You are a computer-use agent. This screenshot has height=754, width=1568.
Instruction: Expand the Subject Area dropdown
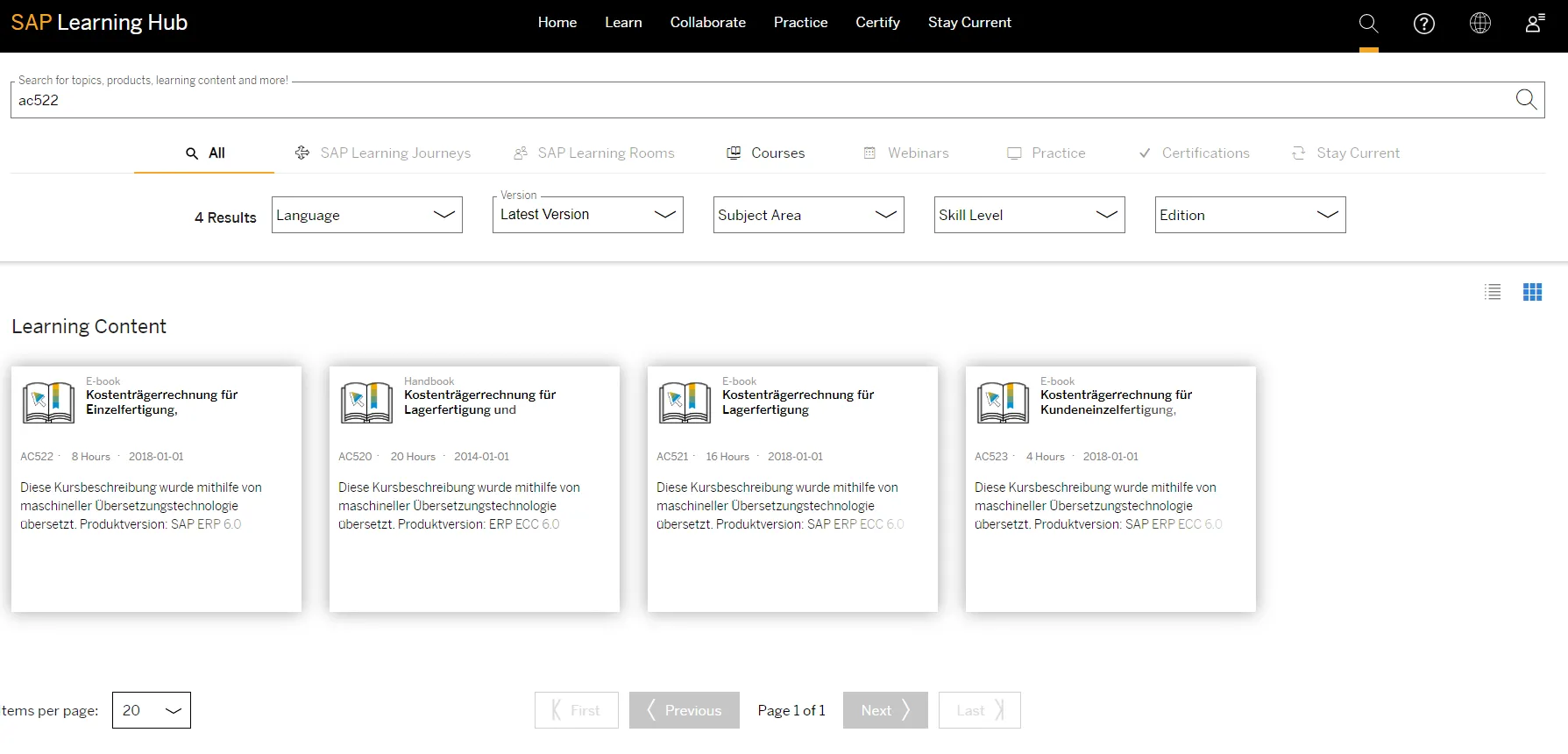point(808,215)
